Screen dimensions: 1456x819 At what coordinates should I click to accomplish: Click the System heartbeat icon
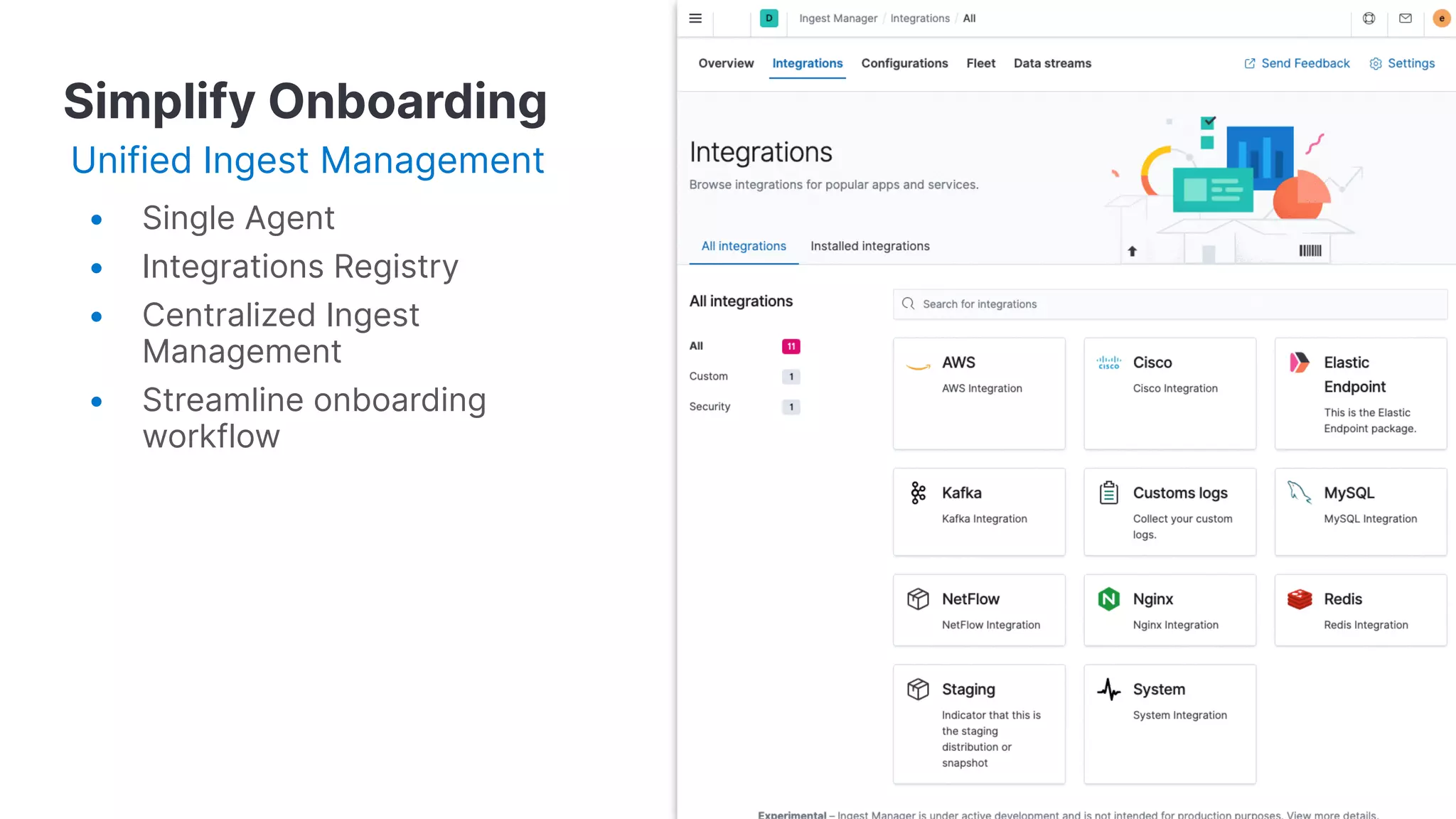[x=1109, y=690]
